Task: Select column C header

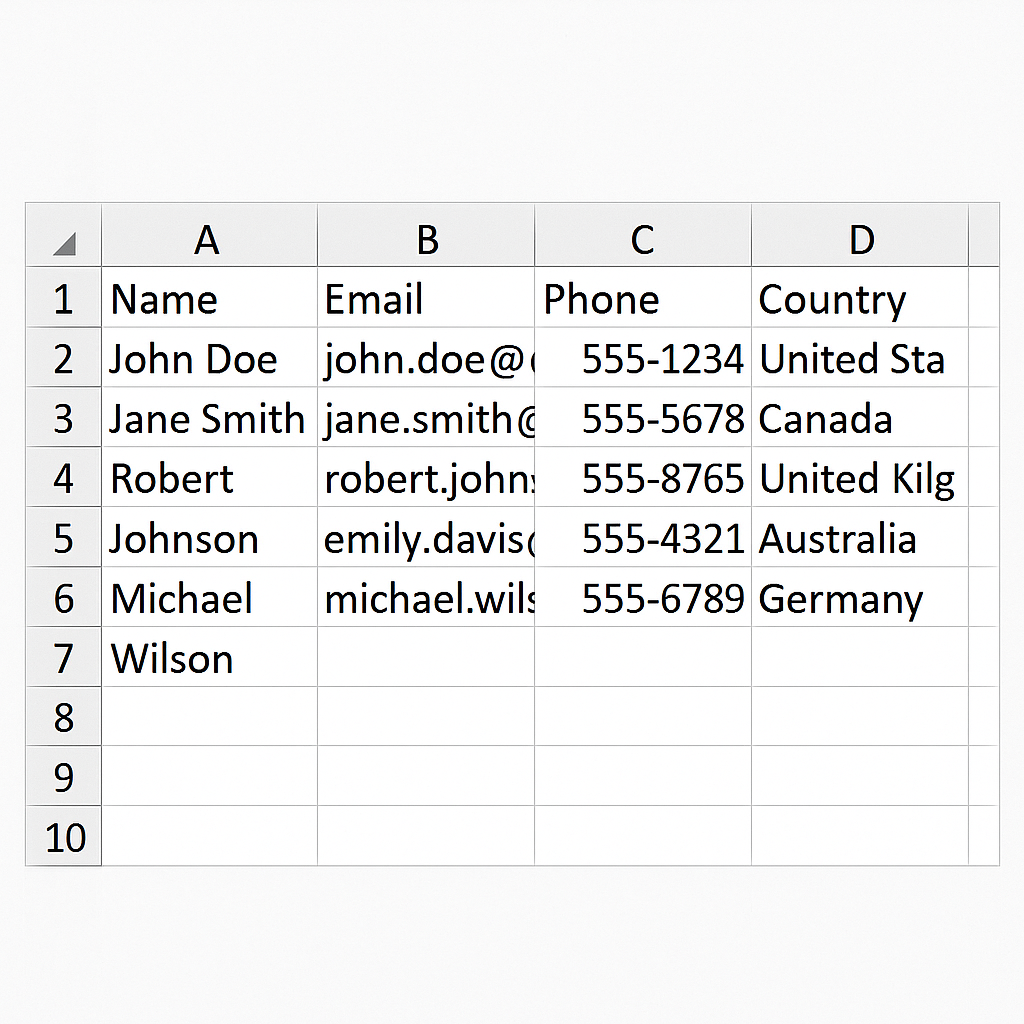Action: coord(643,236)
